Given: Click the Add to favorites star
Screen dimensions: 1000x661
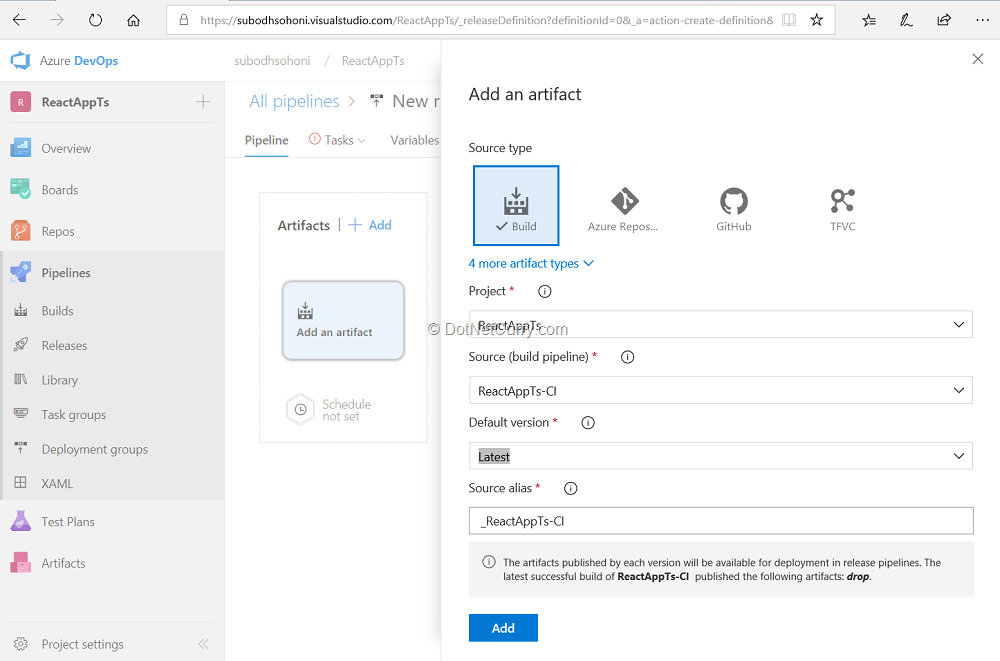Looking at the screenshot, I should click(816, 20).
